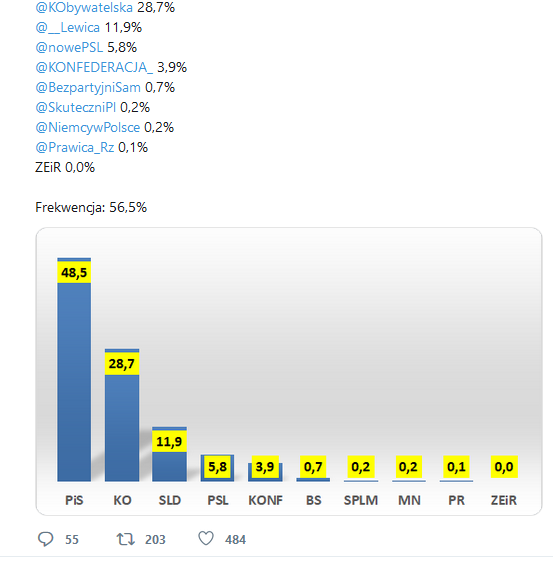Click the 55 replies count
This screenshot has width=553, height=561.
pos(72,540)
